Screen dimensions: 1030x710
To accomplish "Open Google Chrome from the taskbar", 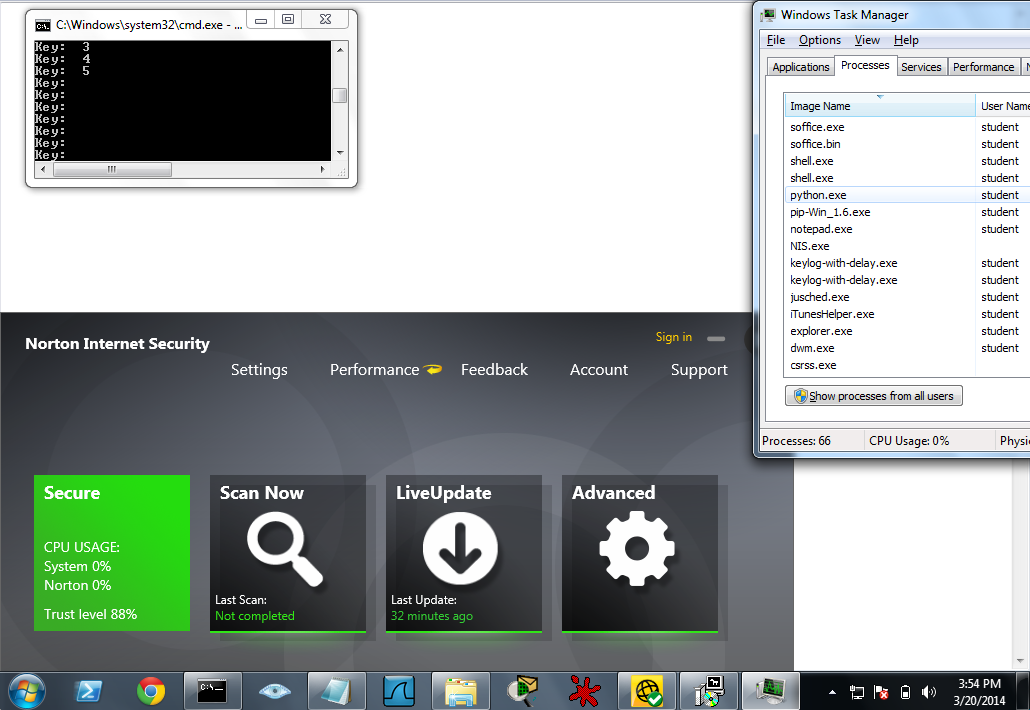I will (x=151, y=690).
